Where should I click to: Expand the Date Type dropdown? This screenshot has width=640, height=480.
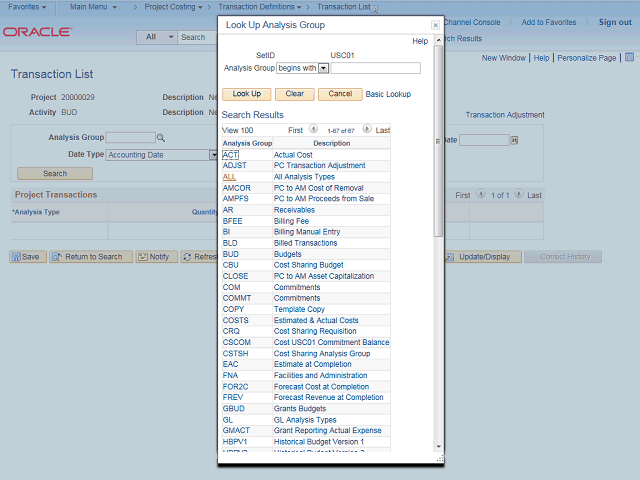(213, 155)
